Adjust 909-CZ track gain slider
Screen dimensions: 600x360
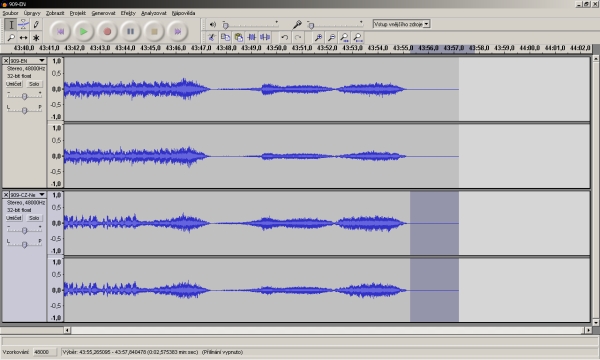tap(24, 230)
